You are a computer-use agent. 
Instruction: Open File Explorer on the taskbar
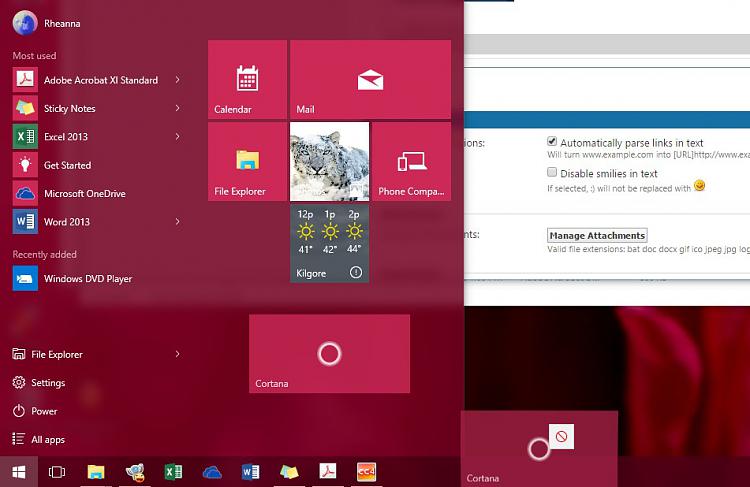point(96,472)
